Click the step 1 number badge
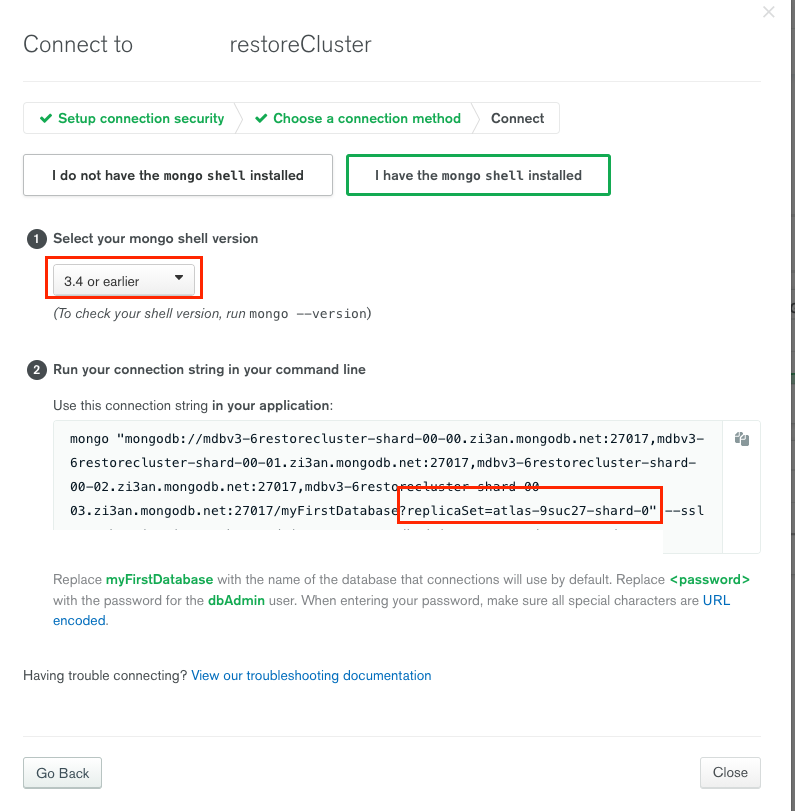Viewport: 795px width, 811px height. click(x=37, y=239)
